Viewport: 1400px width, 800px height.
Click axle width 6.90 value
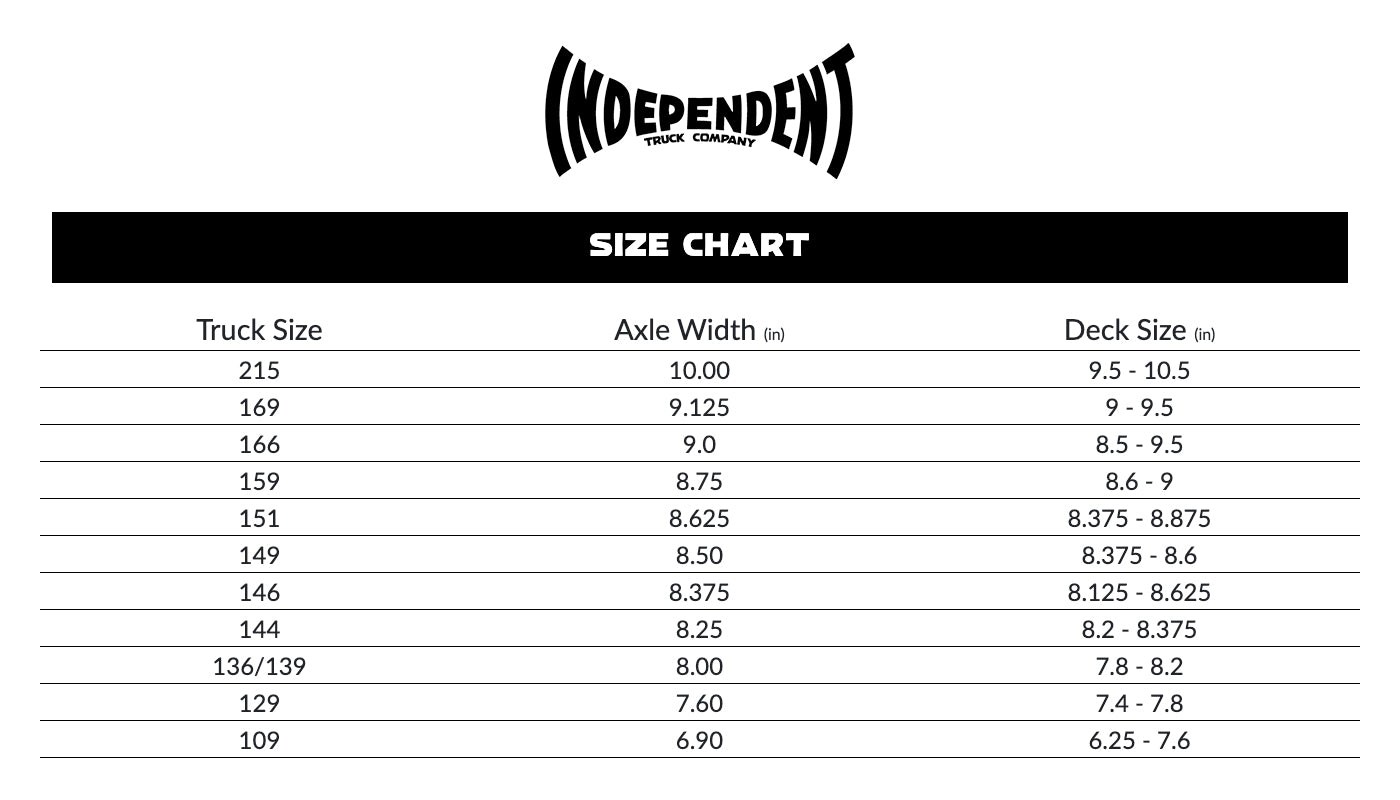[x=699, y=740]
